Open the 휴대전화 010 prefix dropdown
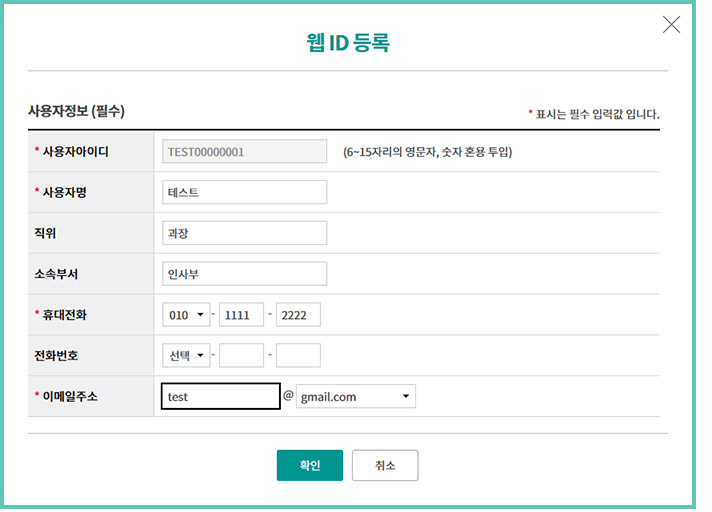 coord(186,315)
